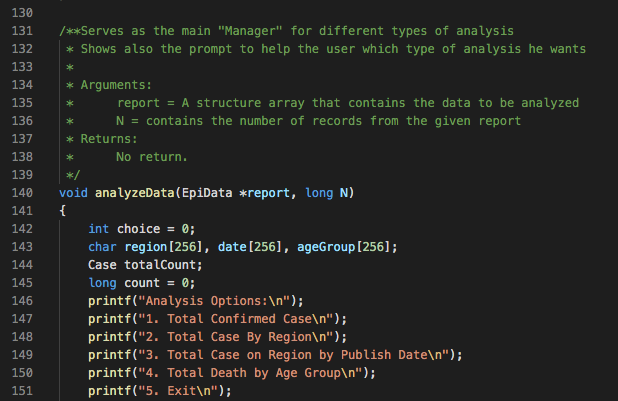The width and height of the screenshot is (618, 401).
Task: Click "3. Total Case on Region by Publish Date" string
Action: point(293,355)
